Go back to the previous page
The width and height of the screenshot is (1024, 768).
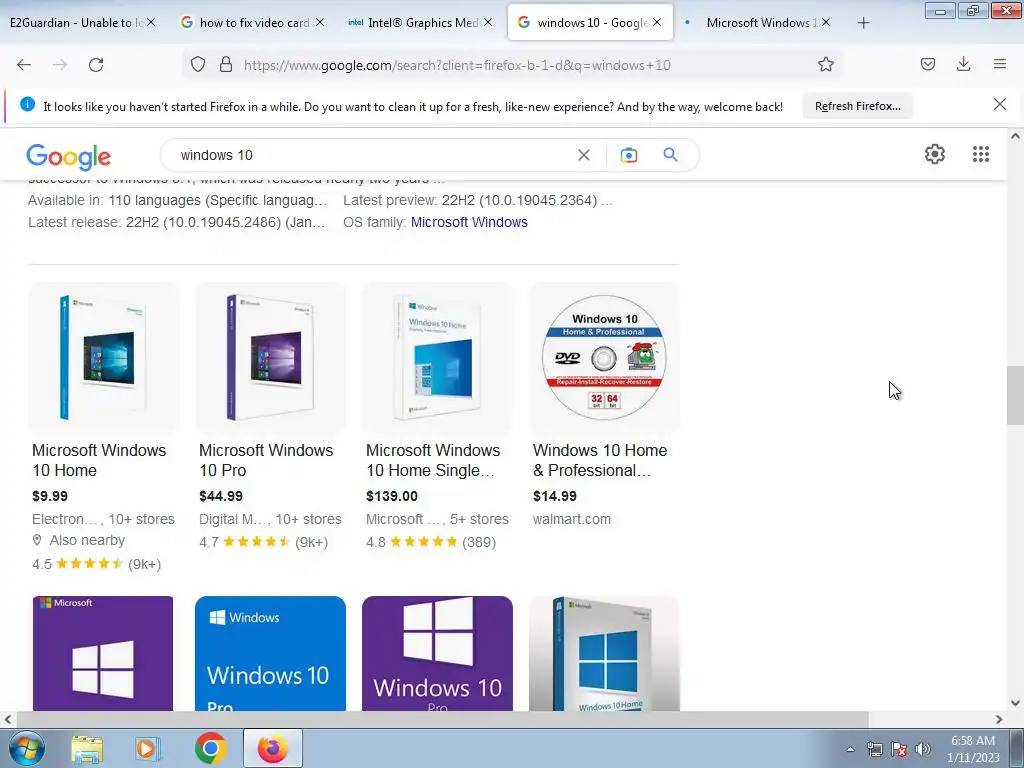[x=24, y=65]
